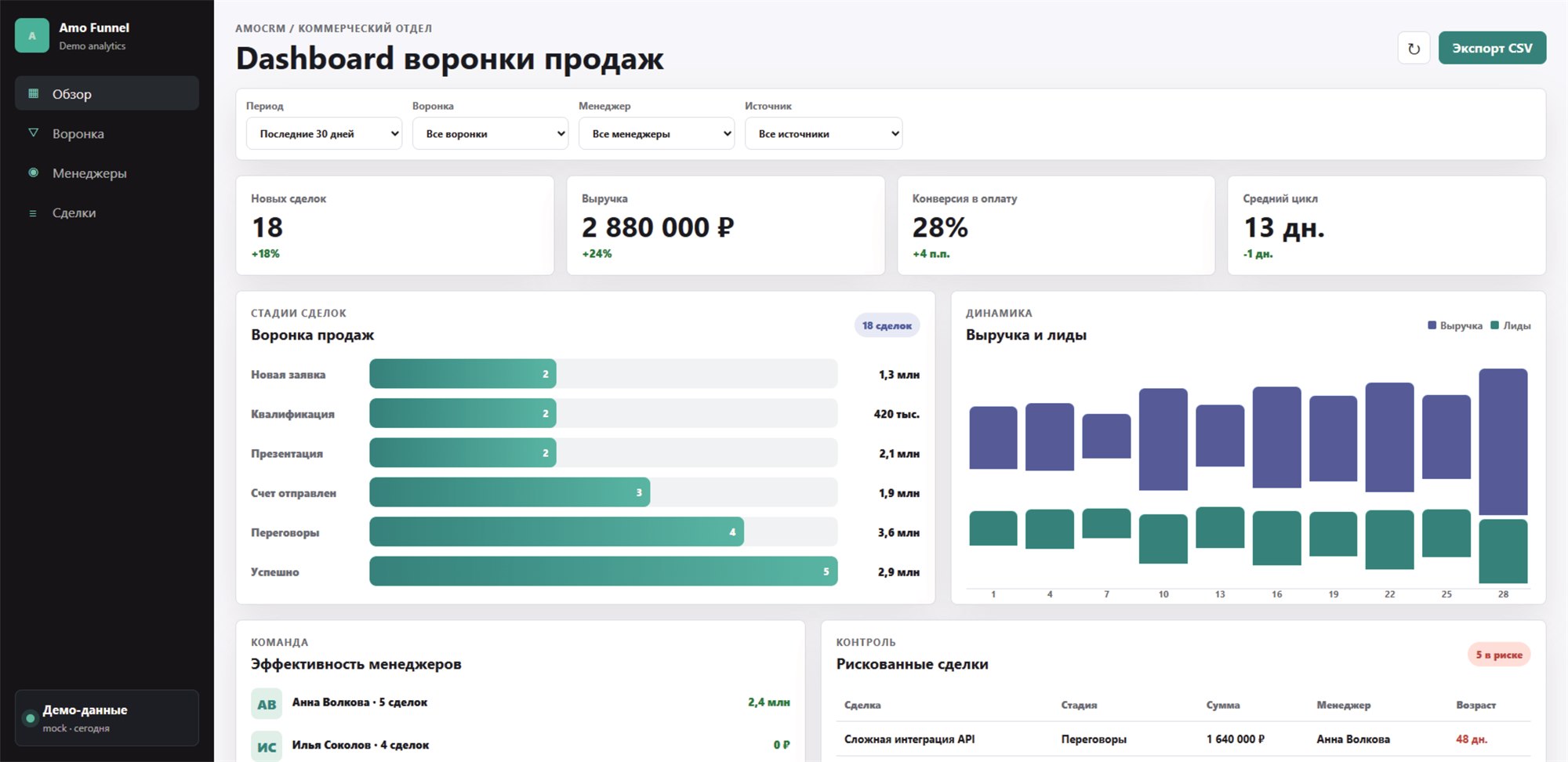The width and height of the screenshot is (1568, 762).
Task: Click the Презентация funnel bar
Action: (463, 453)
